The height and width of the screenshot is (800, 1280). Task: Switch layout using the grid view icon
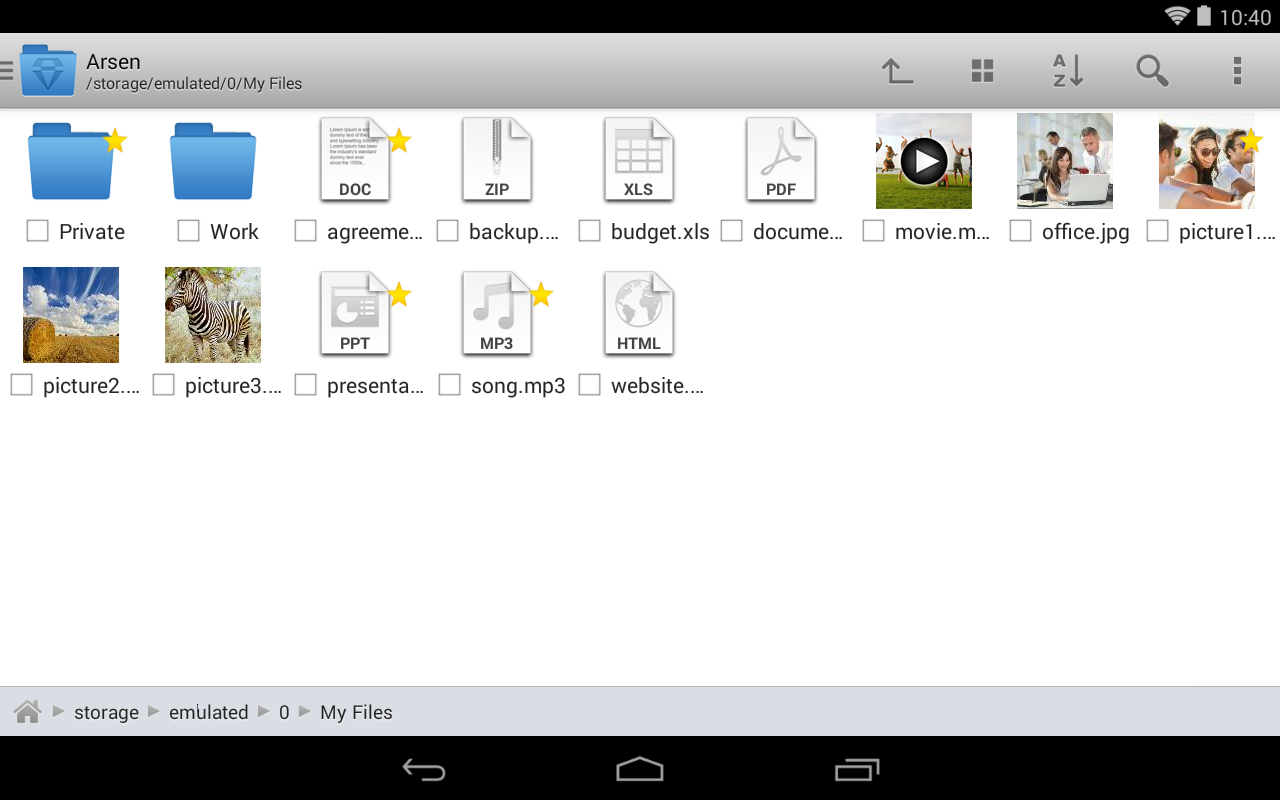(x=981, y=70)
